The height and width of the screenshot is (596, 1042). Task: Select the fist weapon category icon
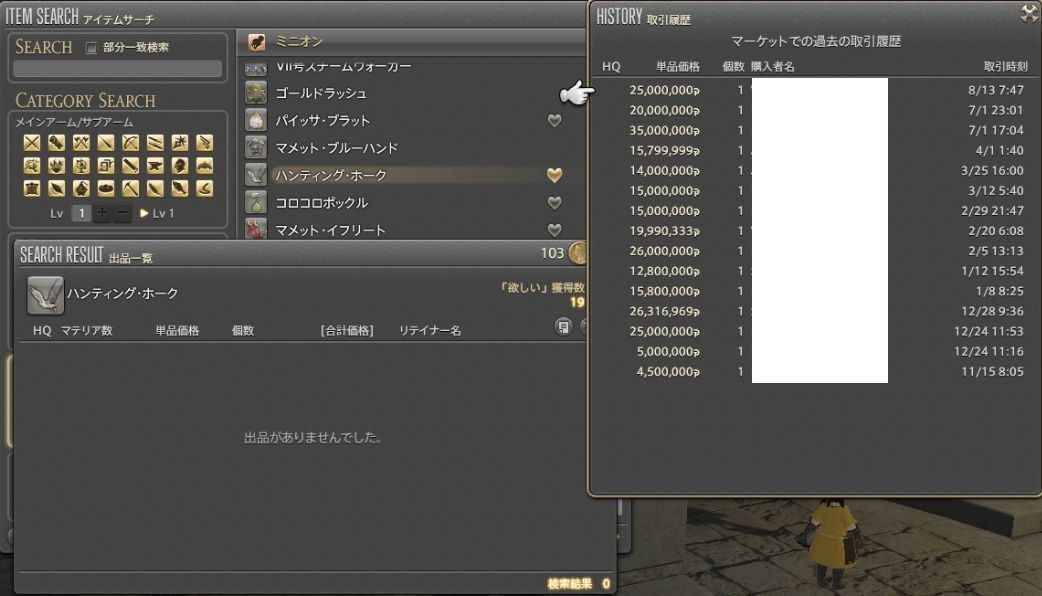click(x=56, y=143)
